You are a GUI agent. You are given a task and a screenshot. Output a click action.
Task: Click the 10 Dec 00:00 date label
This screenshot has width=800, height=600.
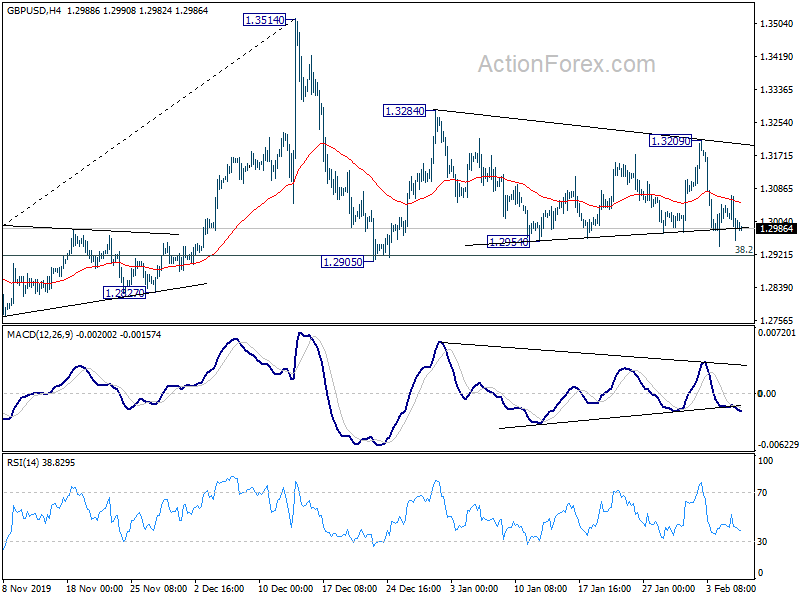point(286,588)
